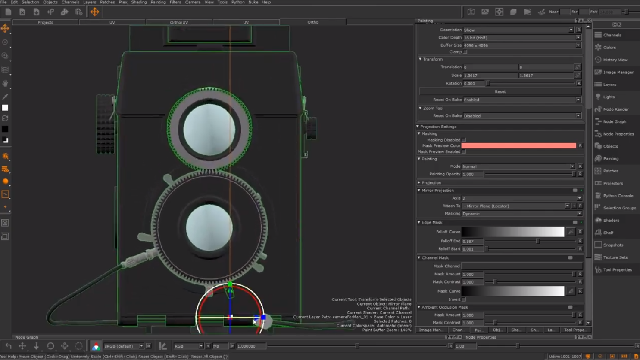Collapse the Projection Settings section
The image size is (640, 360).
coord(418,127)
